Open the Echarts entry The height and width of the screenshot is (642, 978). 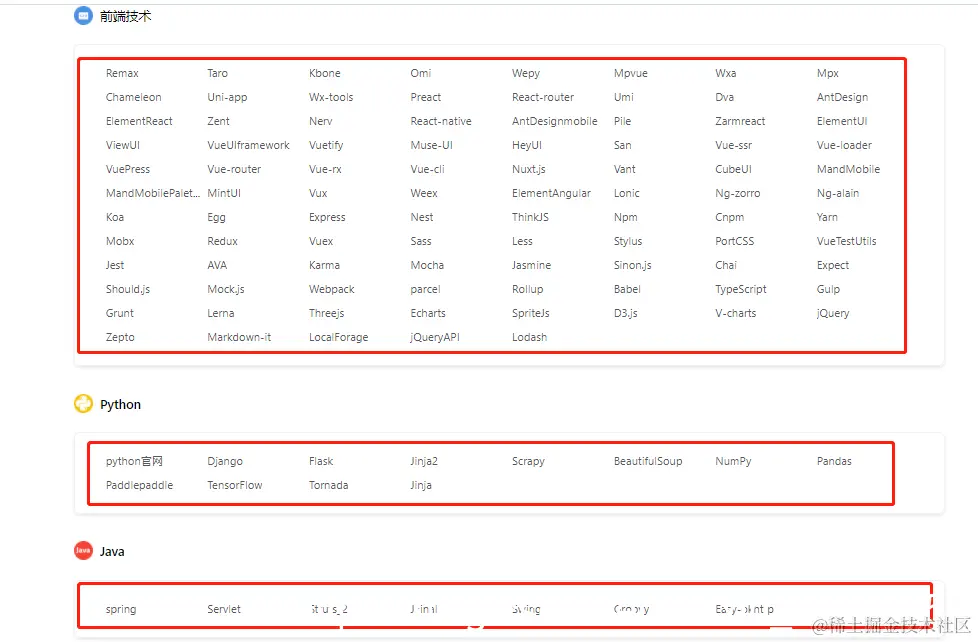428,313
